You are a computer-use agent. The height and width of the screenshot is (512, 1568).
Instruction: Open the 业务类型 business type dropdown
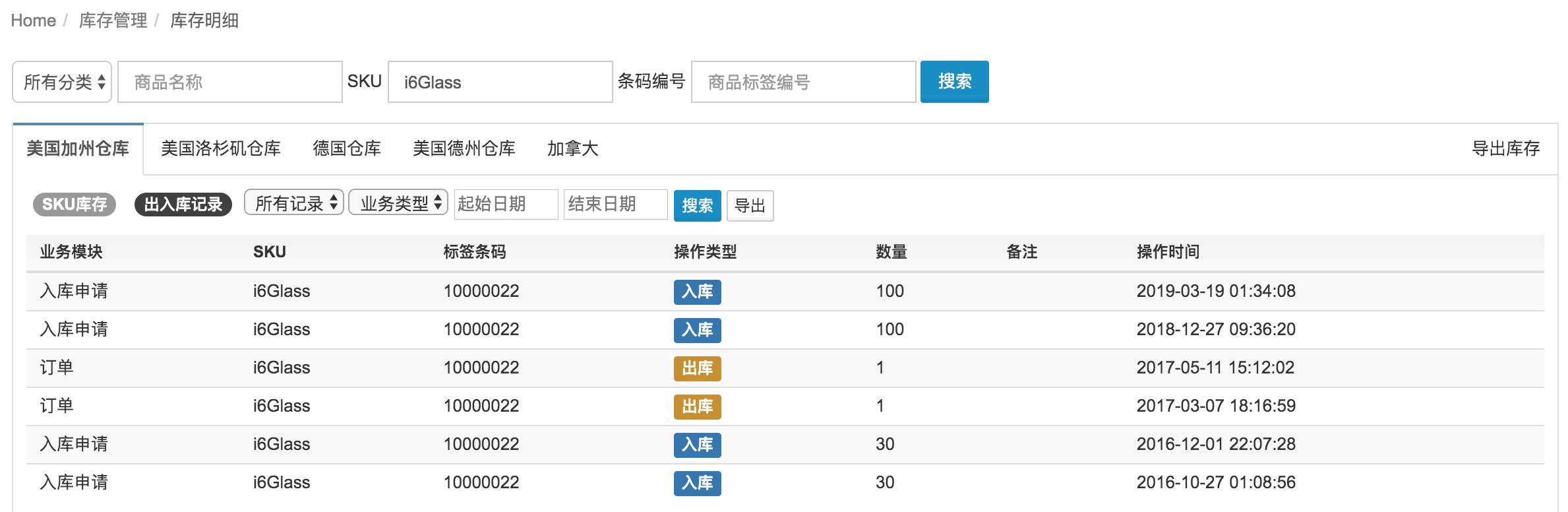tap(398, 203)
